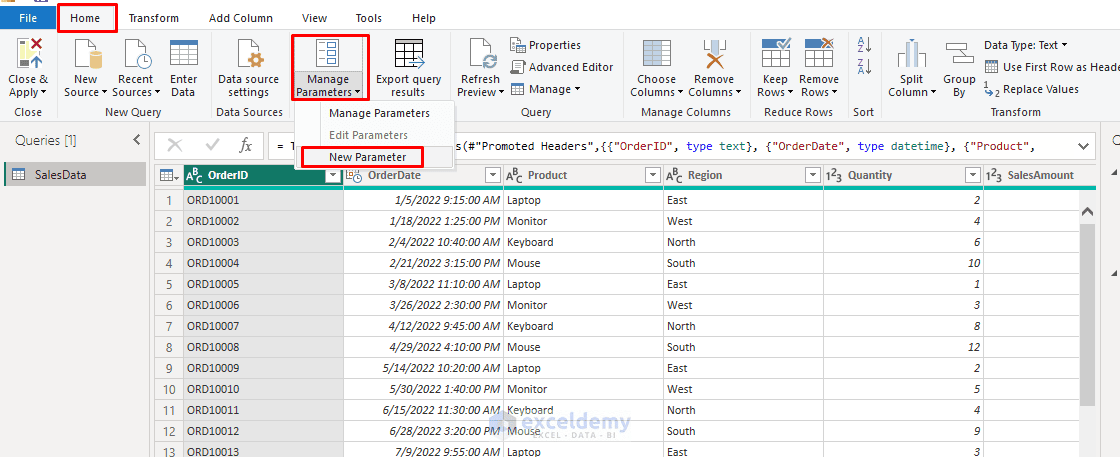Open the OrderDate column filter dropdown
This screenshot has height=457, width=1120.
(x=493, y=176)
